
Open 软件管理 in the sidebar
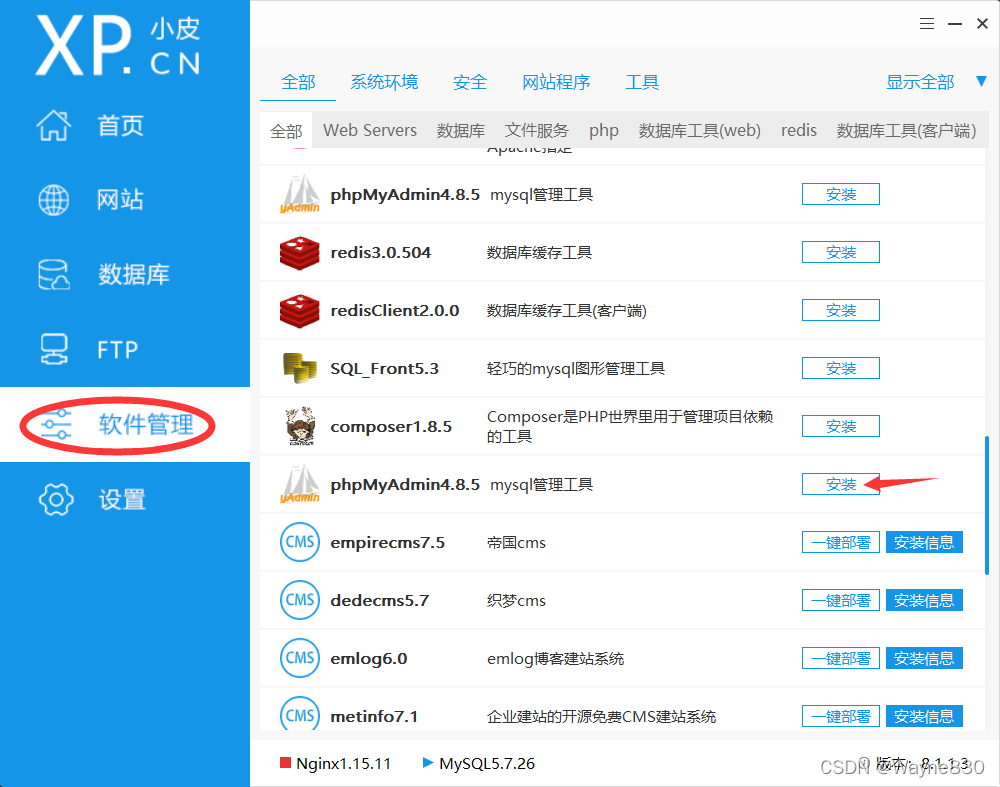click(x=146, y=424)
